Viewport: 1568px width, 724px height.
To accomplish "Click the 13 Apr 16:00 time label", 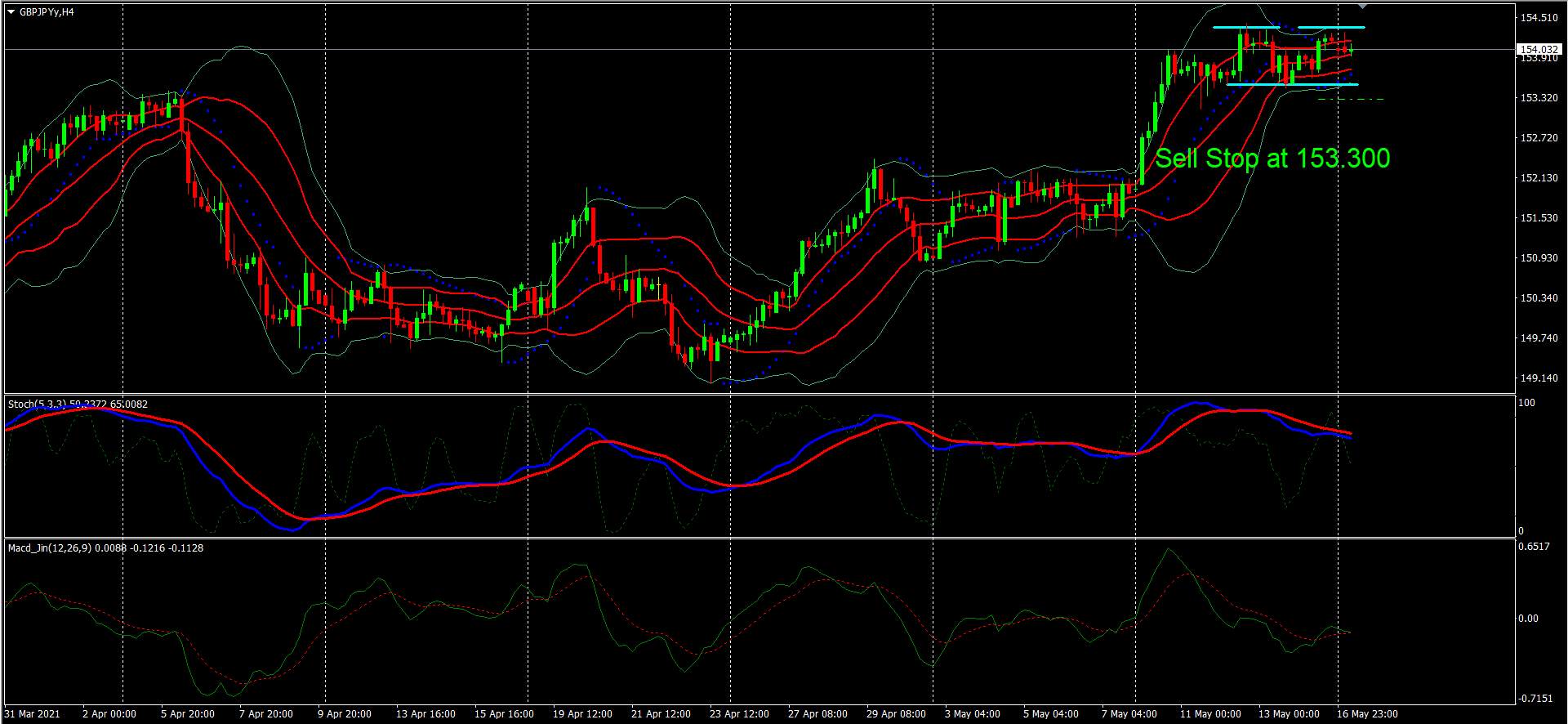I will [426, 714].
